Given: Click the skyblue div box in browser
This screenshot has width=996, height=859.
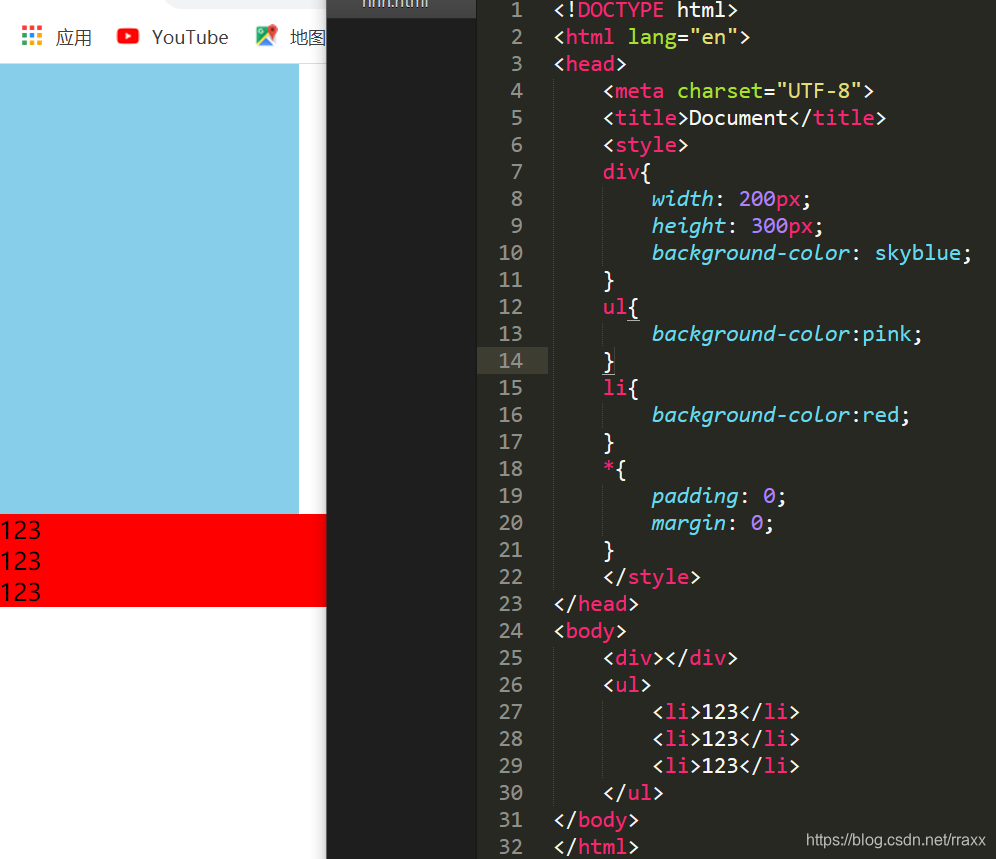Looking at the screenshot, I should tap(149, 288).
